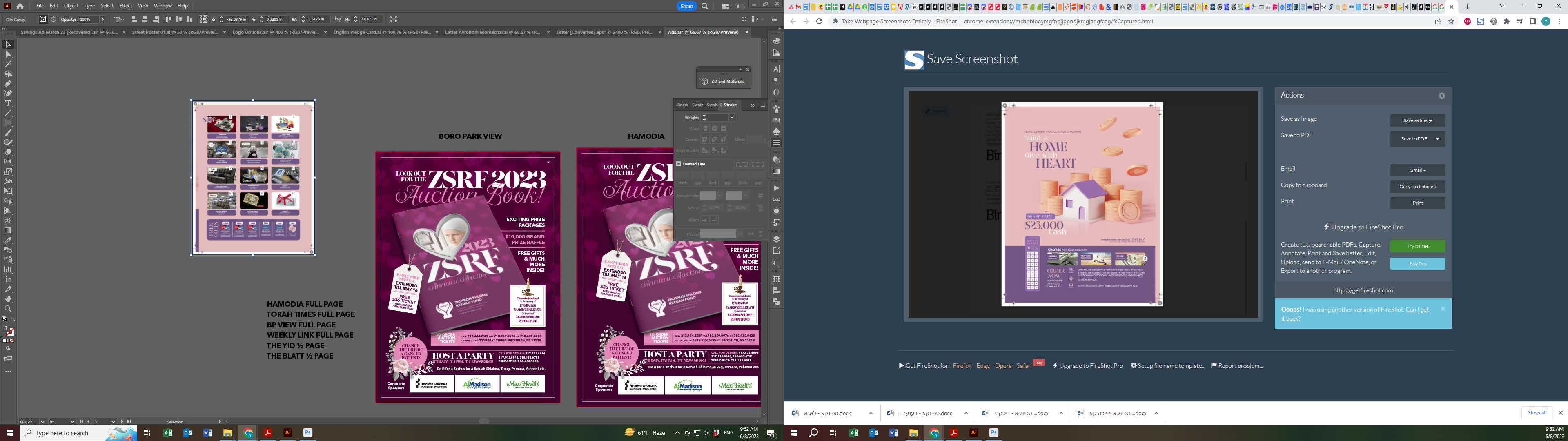The width and height of the screenshot is (1568, 441).
Task: Select the Rectangle tool
Action: tap(9, 122)
